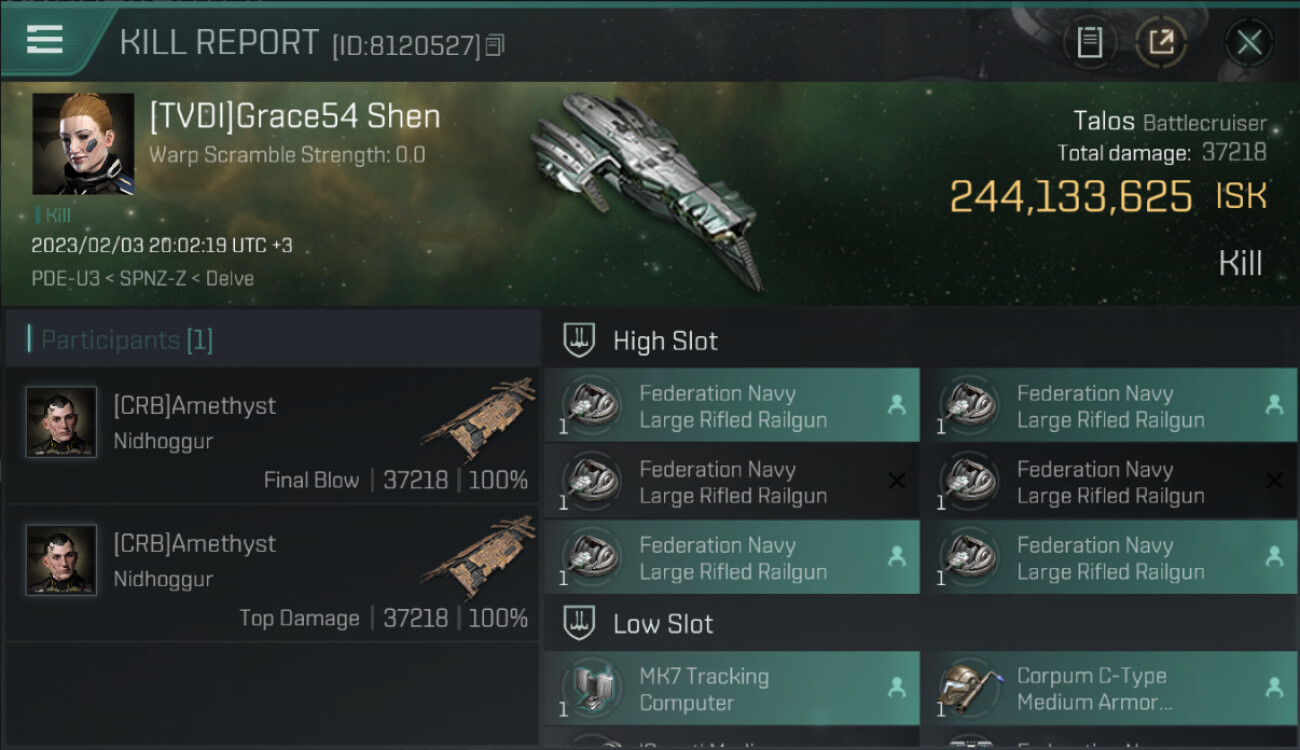Share the kill report via export icon

coord(1161,43)
